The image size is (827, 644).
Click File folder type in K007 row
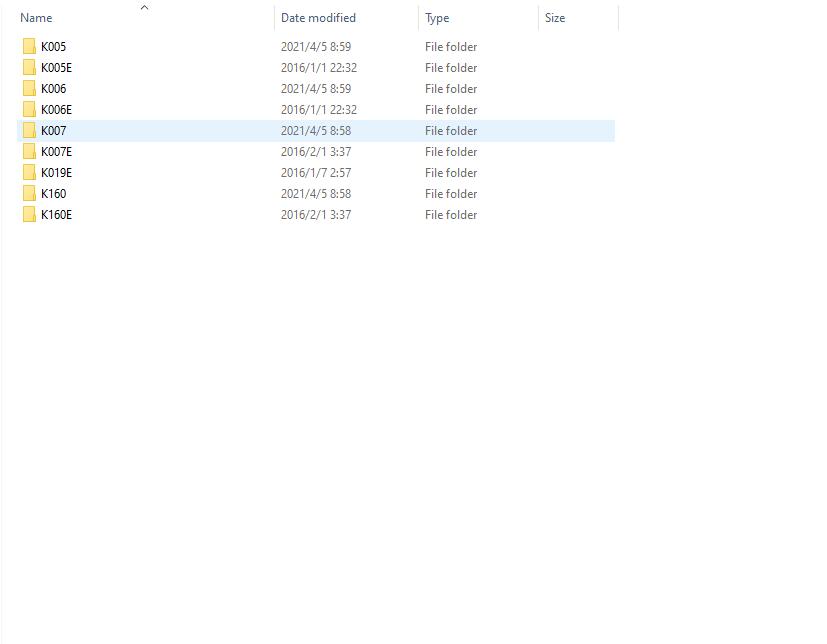[451, 131]
